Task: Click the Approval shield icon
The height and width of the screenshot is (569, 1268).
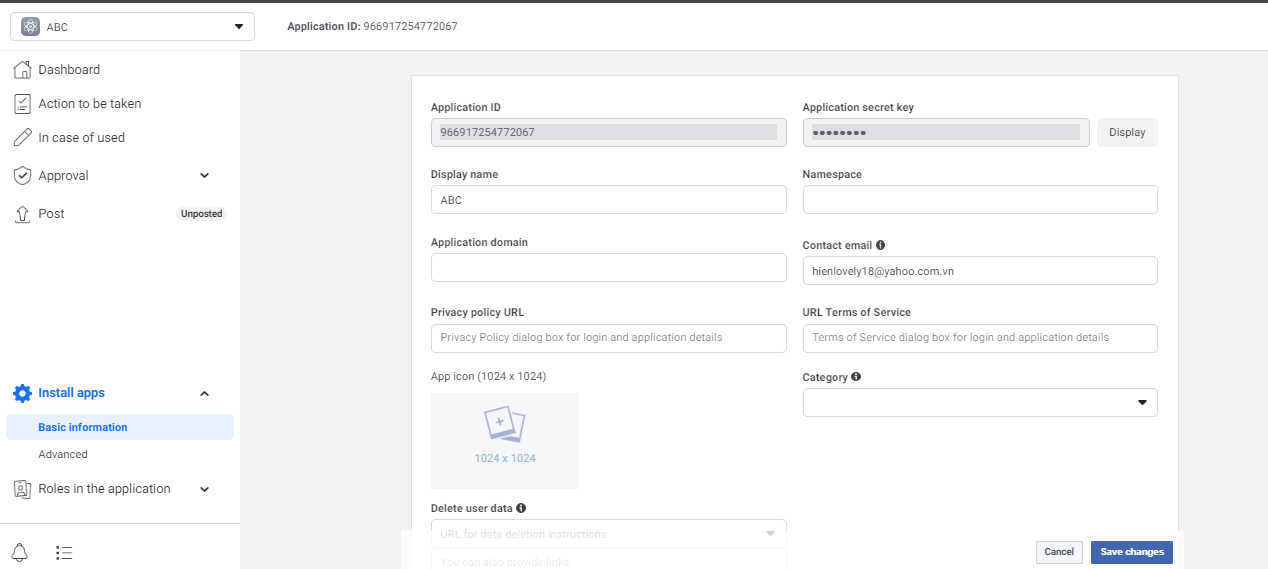Action: (22, 176)
